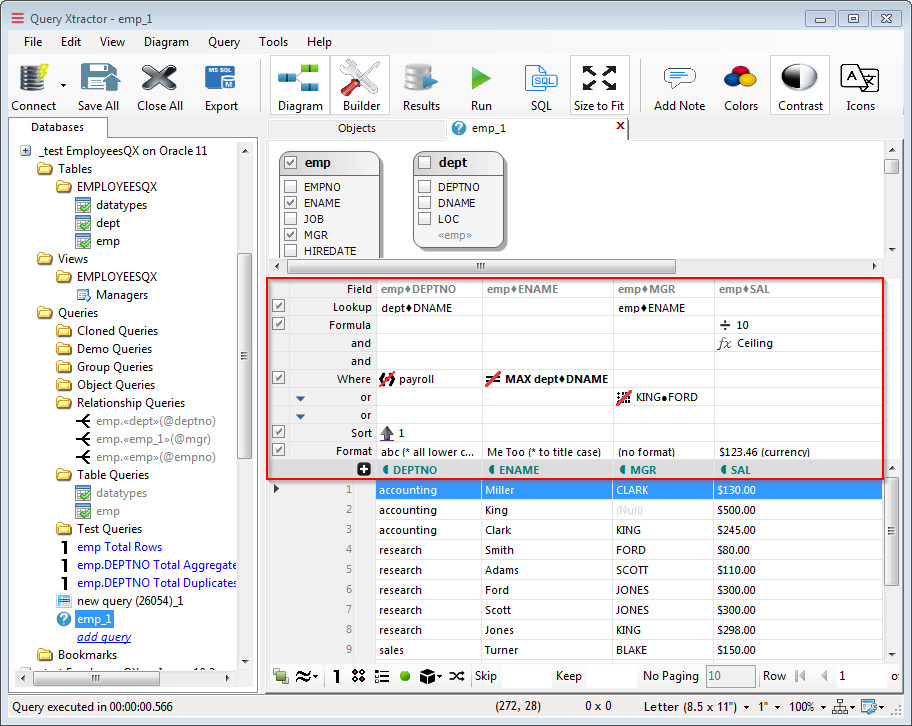Check the DNAME field checkbox

tap(425, 202)
